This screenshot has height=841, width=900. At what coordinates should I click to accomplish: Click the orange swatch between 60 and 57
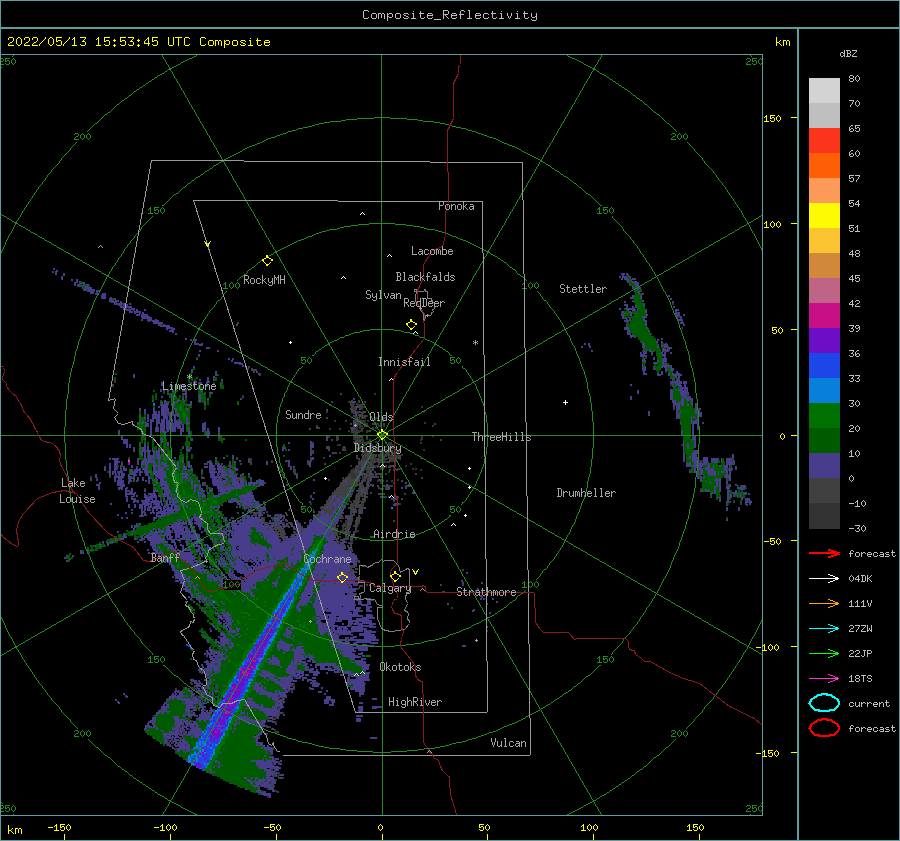(x=824, y=166)
